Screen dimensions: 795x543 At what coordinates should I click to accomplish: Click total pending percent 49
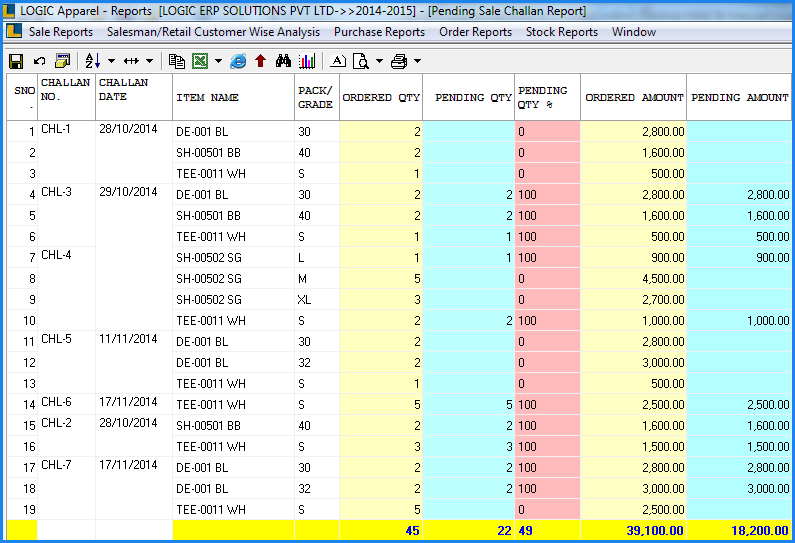tap(548, 530)
